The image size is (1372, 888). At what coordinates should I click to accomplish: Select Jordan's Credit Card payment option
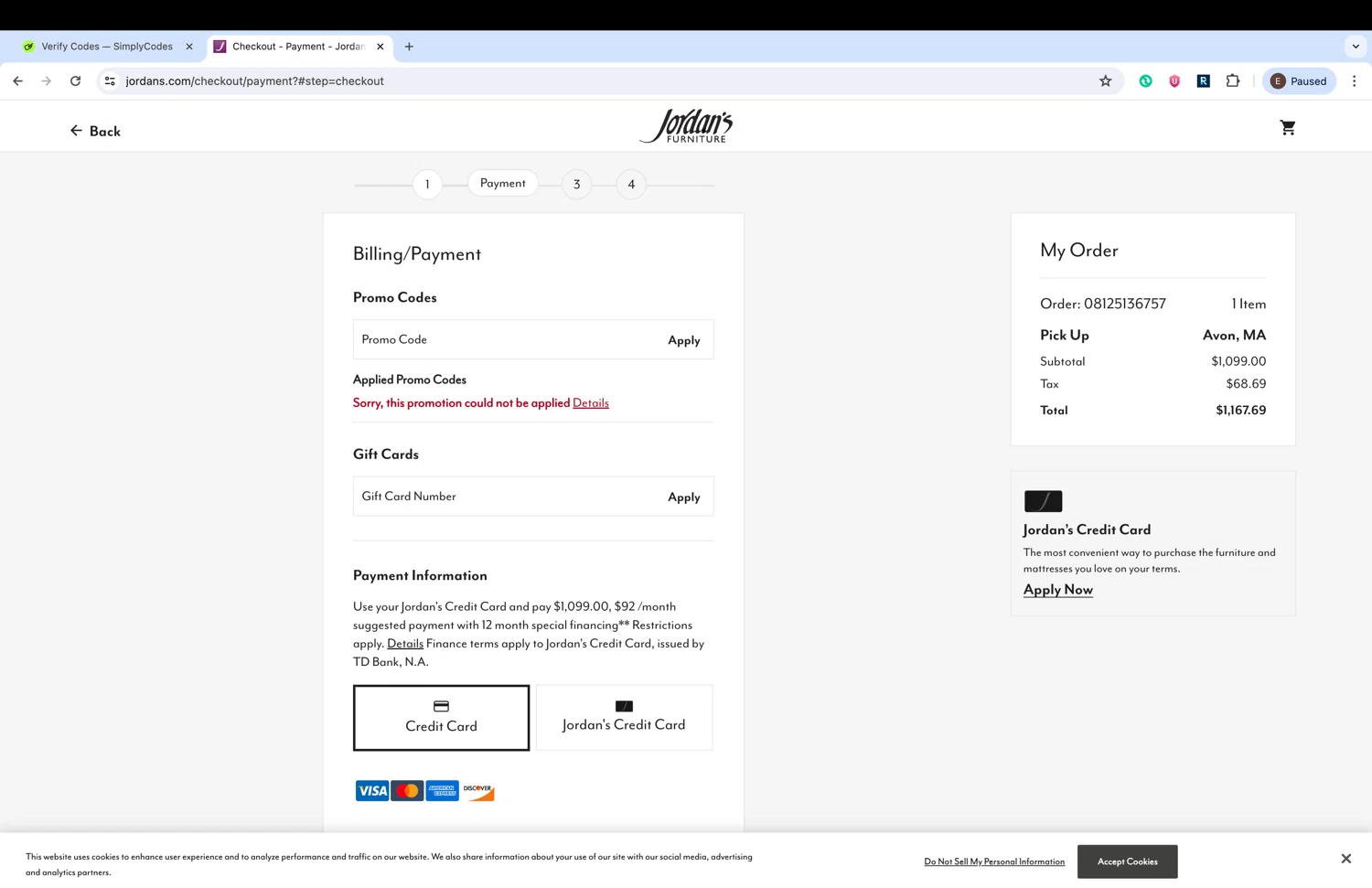coord(624,718)
